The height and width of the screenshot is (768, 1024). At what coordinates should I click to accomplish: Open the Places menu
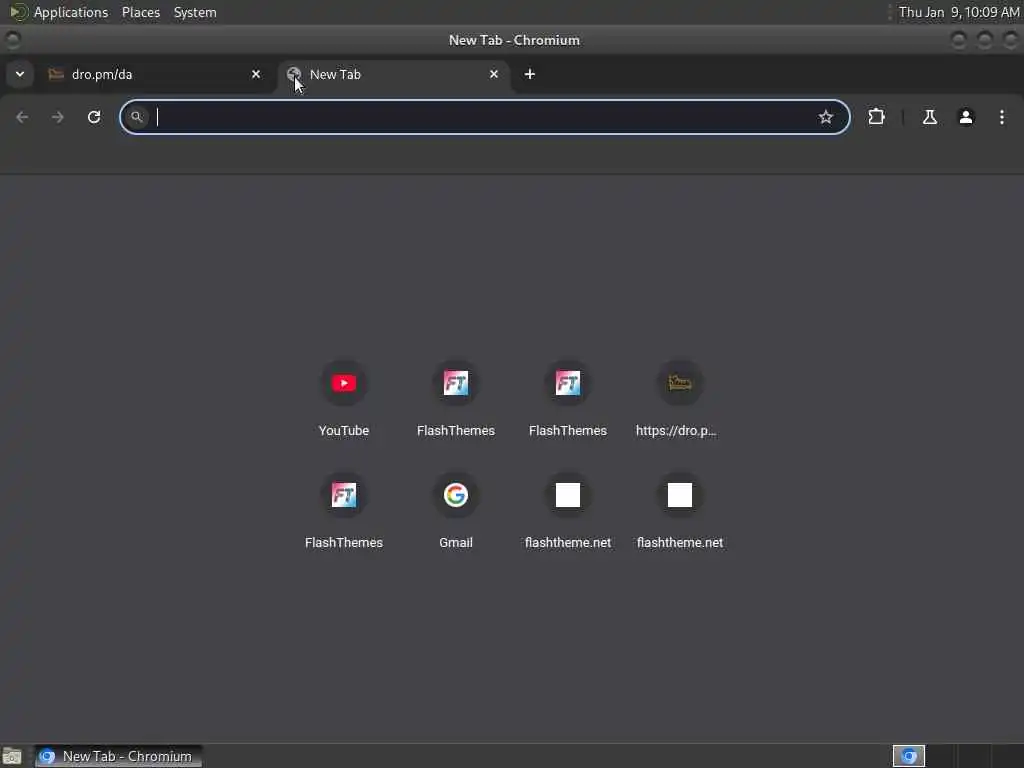coord(140,12)
